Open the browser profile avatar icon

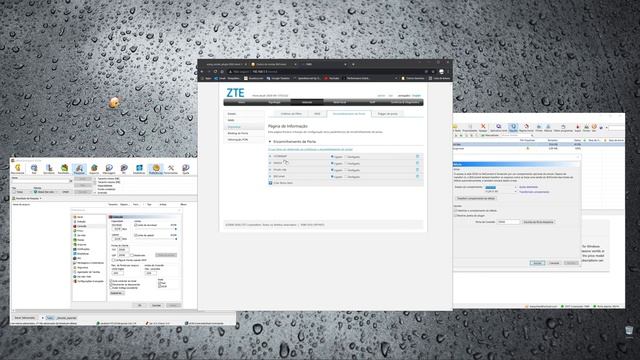[x=441, y=71]
